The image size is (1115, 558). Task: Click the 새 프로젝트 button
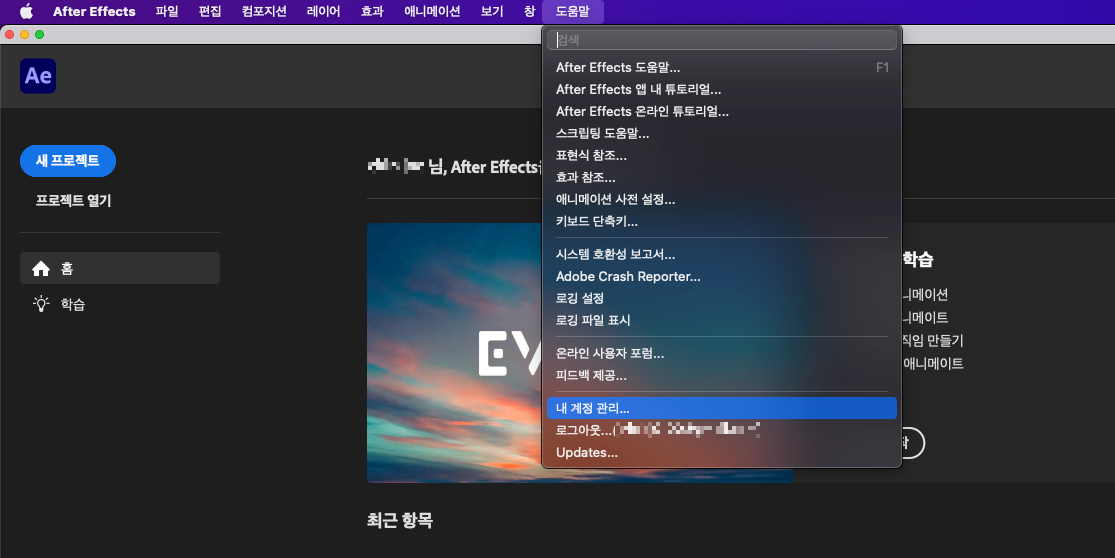(68, 161)
